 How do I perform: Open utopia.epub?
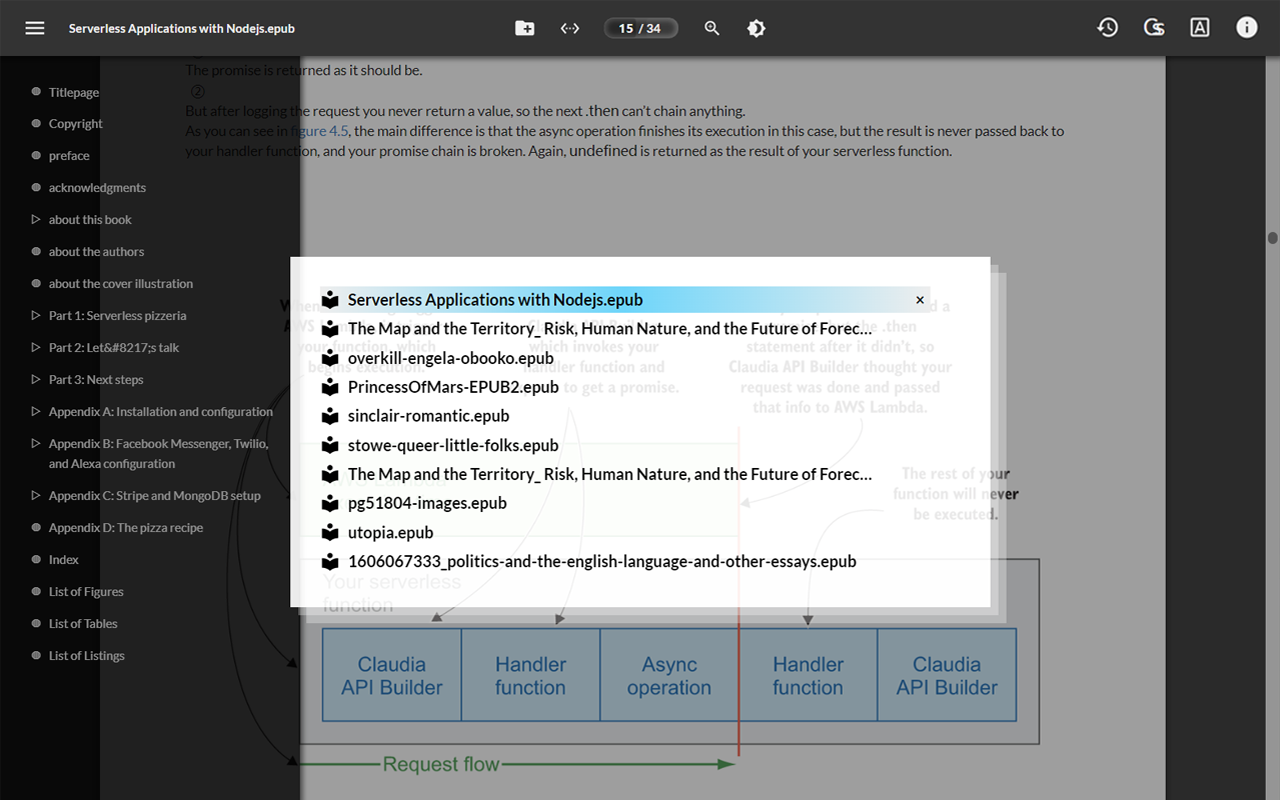click(390, 532)
